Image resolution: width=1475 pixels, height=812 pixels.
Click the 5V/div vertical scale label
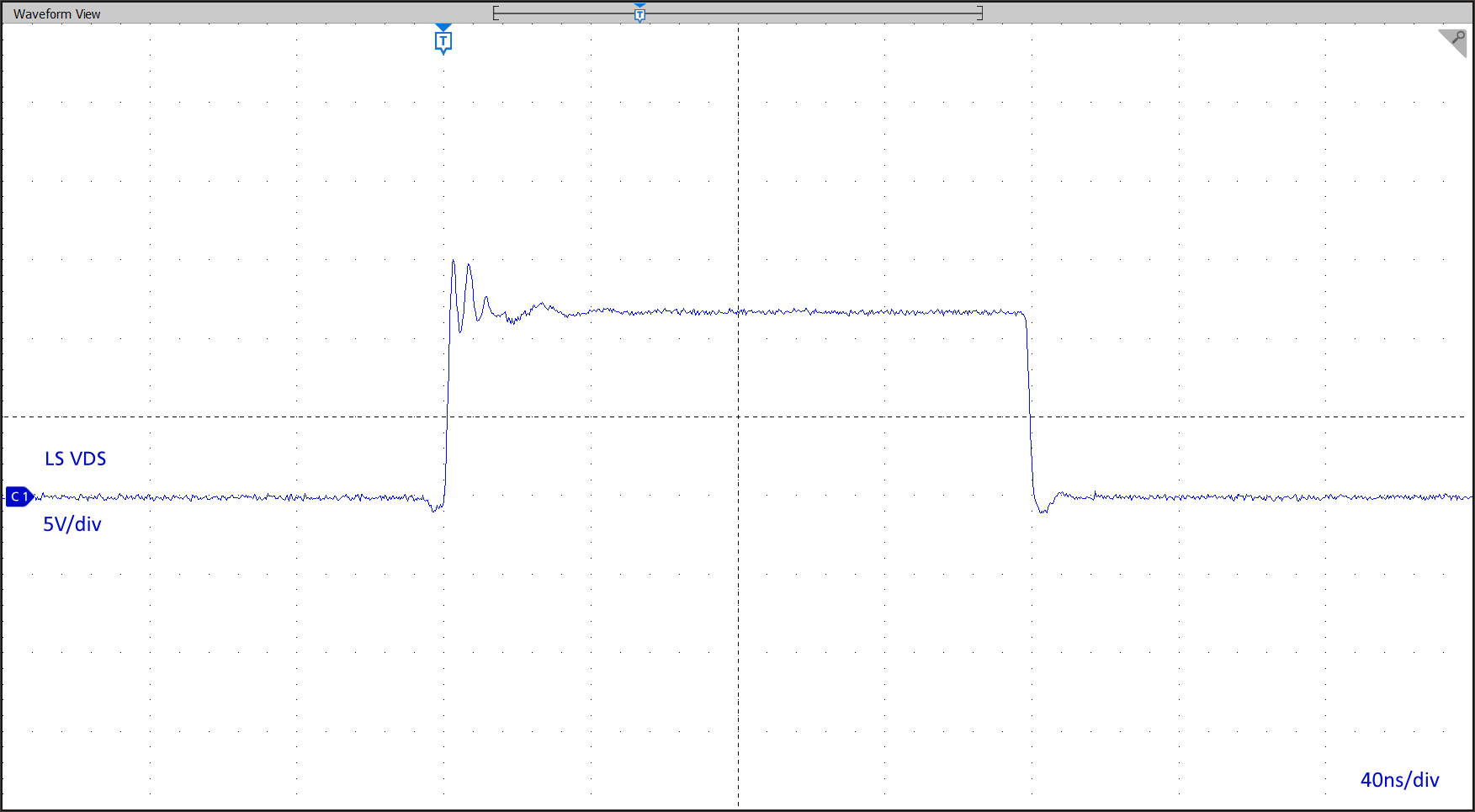pos(72,524)
